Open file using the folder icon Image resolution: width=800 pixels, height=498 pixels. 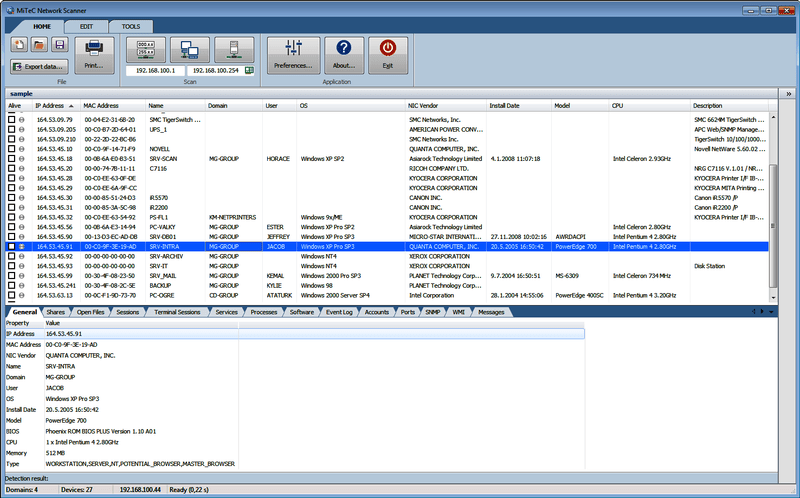(x=39, y=45)
